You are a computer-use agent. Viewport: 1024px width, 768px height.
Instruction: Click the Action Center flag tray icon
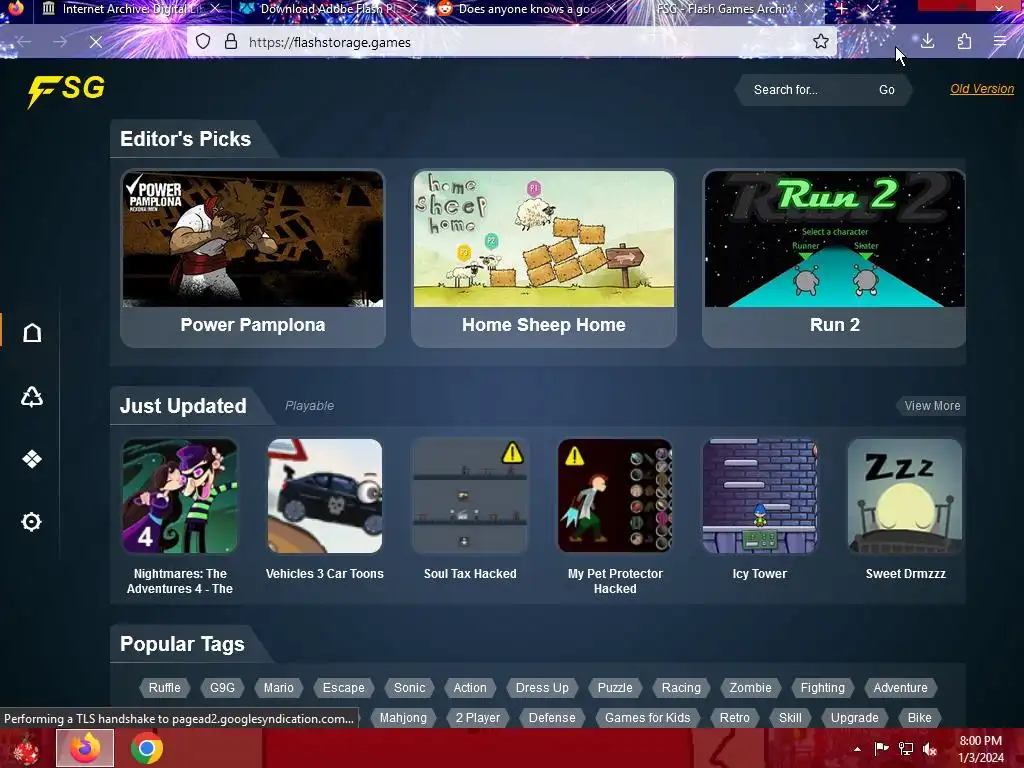[881, 749]
